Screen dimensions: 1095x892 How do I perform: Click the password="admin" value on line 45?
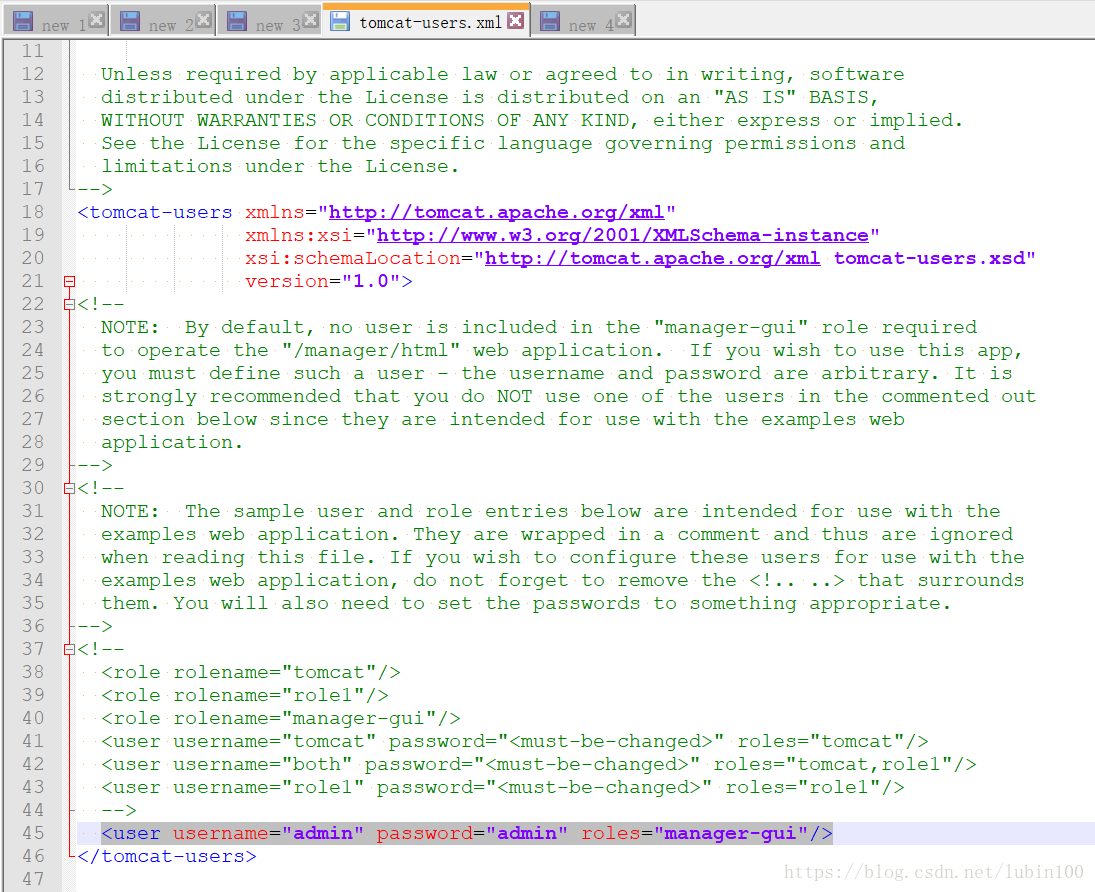(x=472, y=833)
